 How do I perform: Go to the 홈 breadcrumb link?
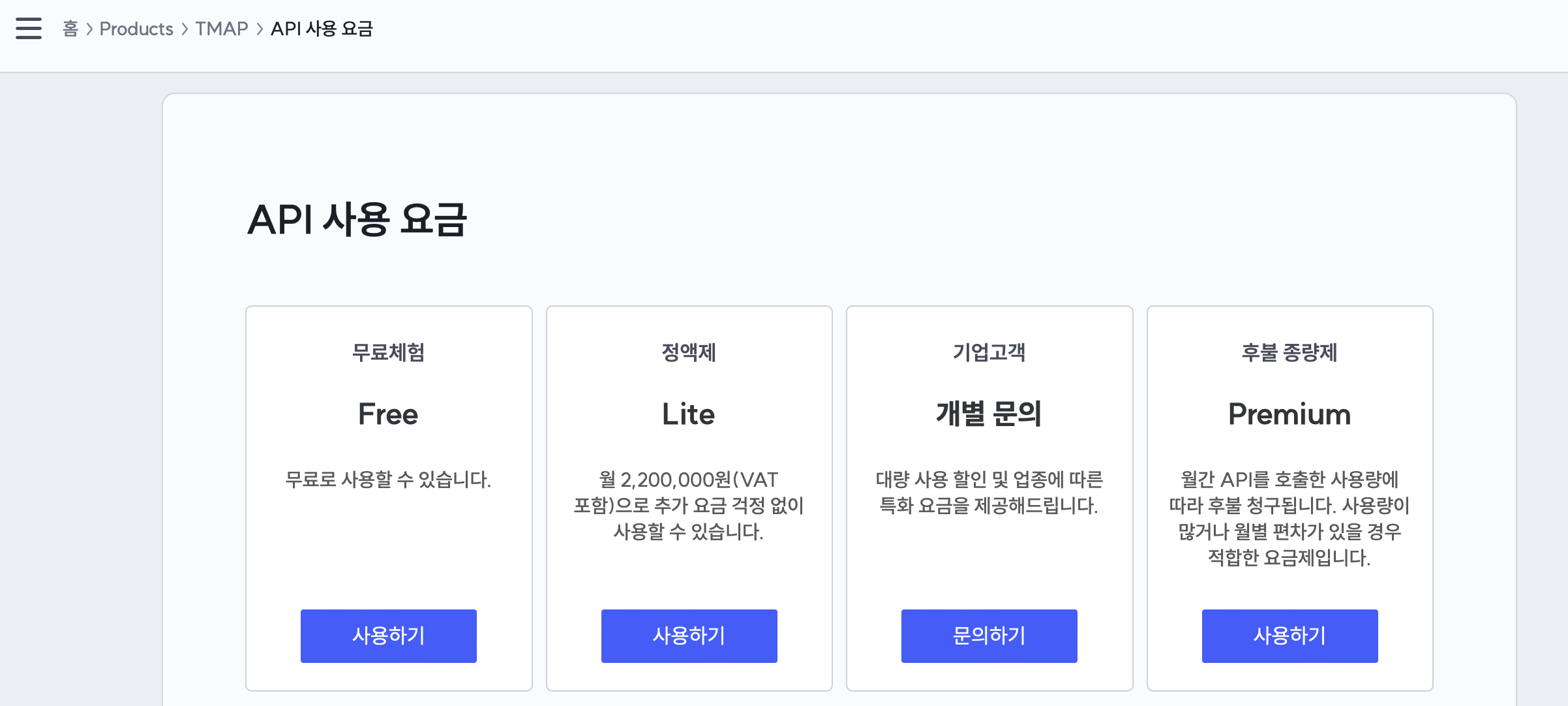point(70,29)
